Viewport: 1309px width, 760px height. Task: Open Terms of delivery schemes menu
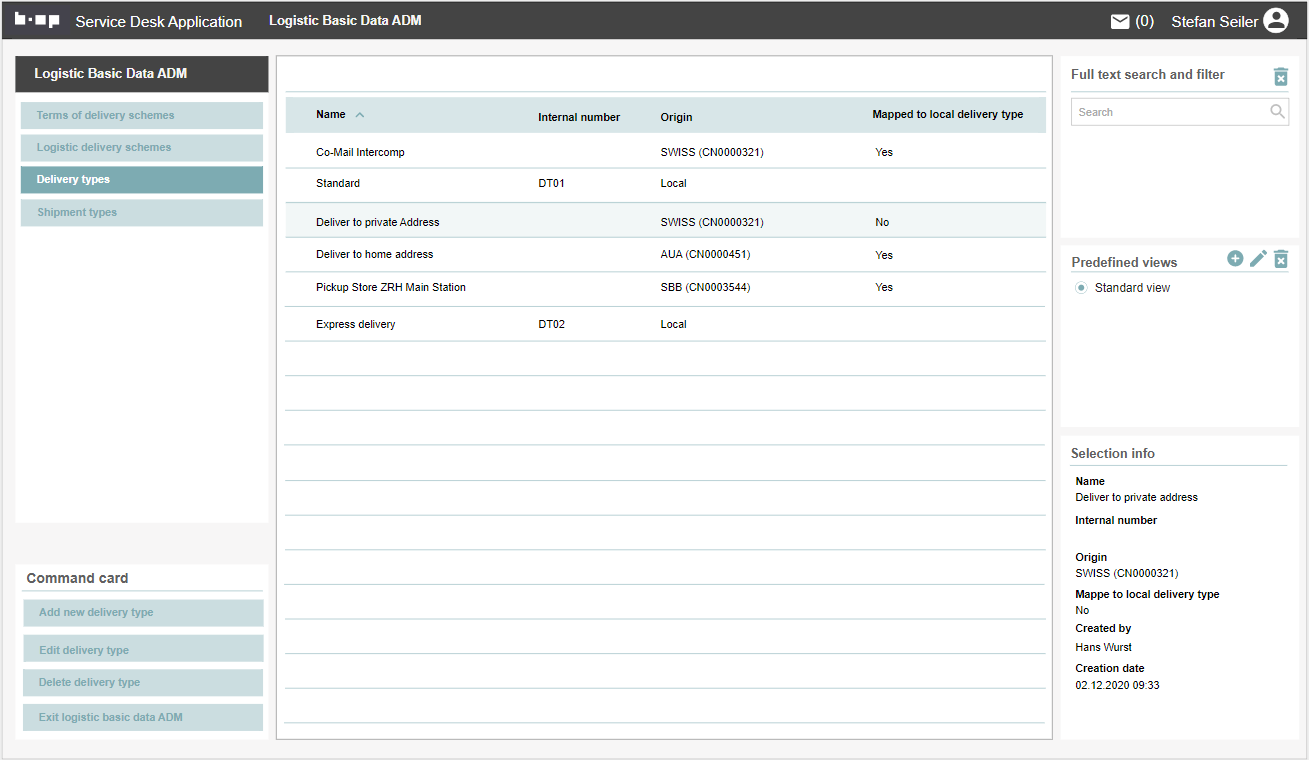pos(142,115)
